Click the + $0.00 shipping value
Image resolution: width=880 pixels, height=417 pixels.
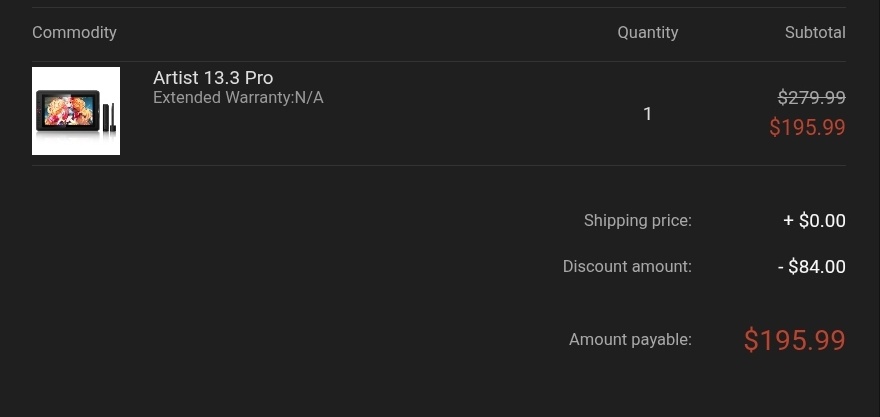814,221
